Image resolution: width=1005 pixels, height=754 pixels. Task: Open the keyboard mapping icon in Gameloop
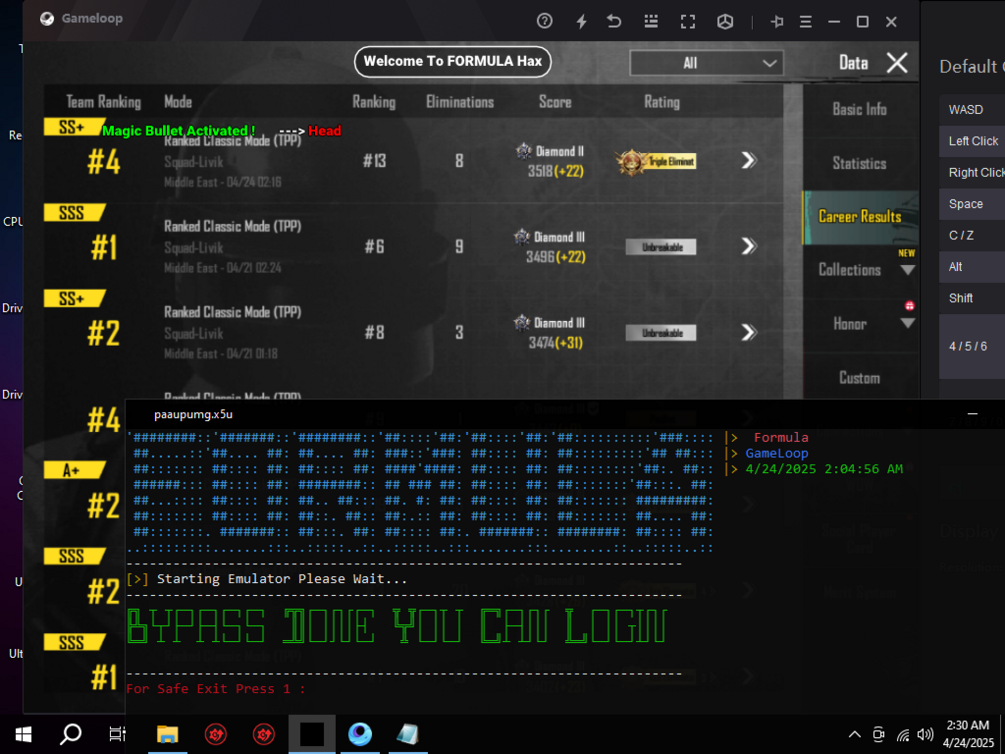pos(651,21)
